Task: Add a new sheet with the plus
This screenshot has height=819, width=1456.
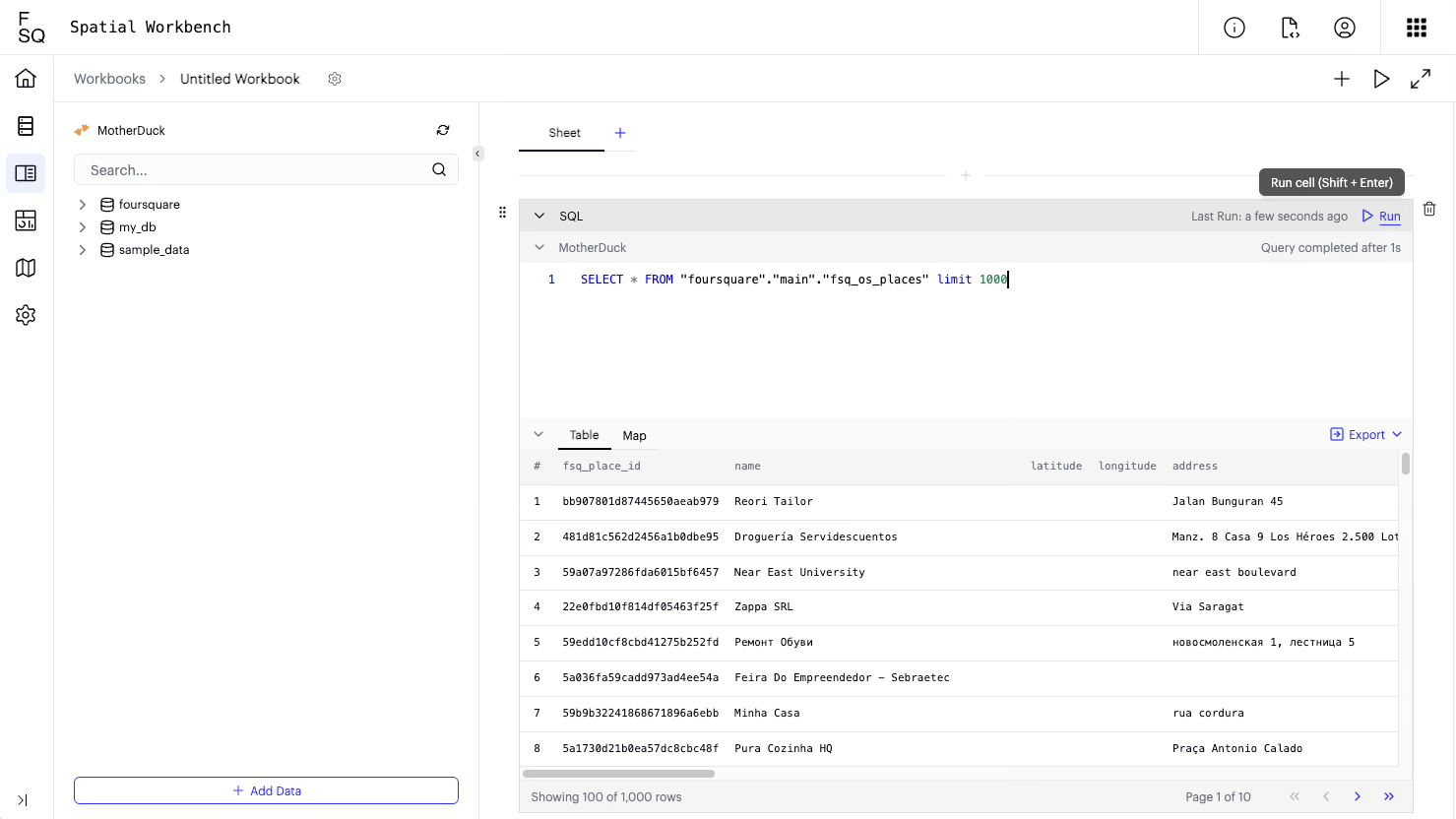Action: pos(620,133)
